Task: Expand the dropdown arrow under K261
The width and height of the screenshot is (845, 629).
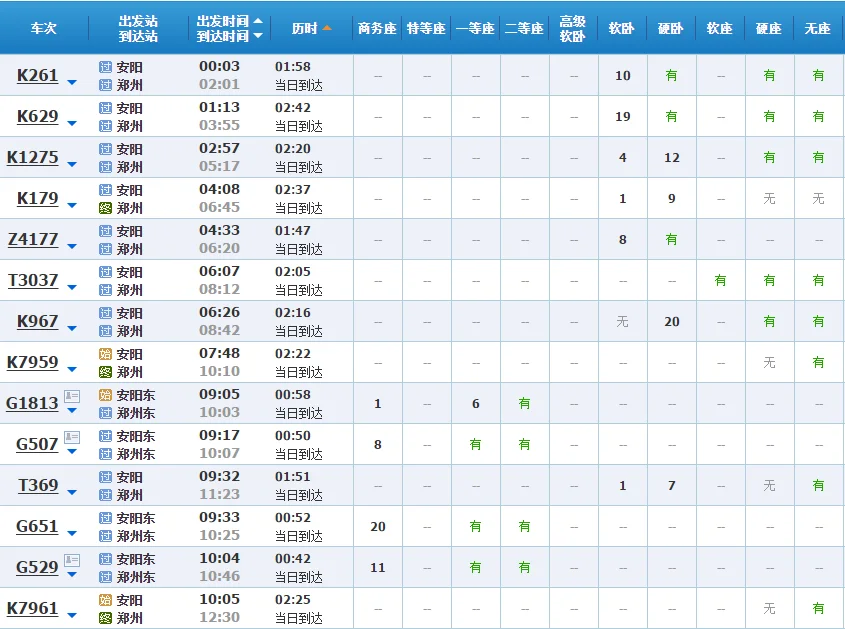Action: (x=71, y=81)
